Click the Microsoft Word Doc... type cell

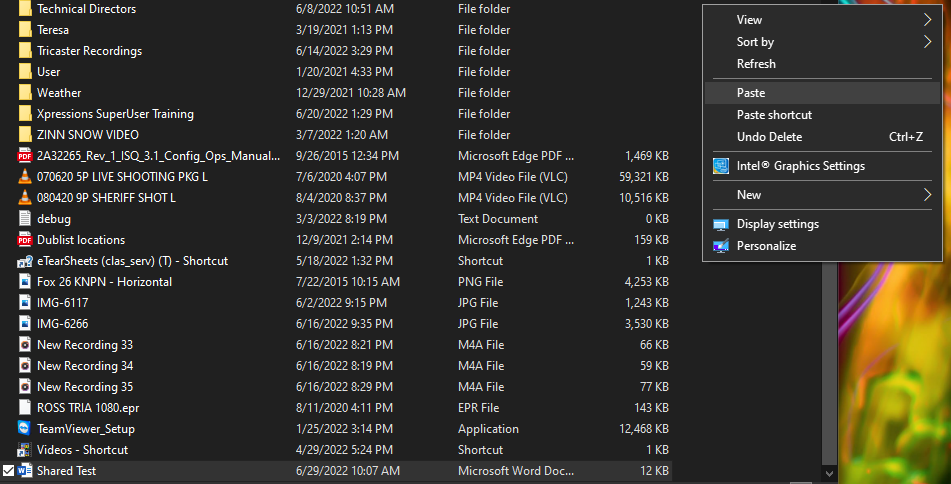click(x=516, y=471)
